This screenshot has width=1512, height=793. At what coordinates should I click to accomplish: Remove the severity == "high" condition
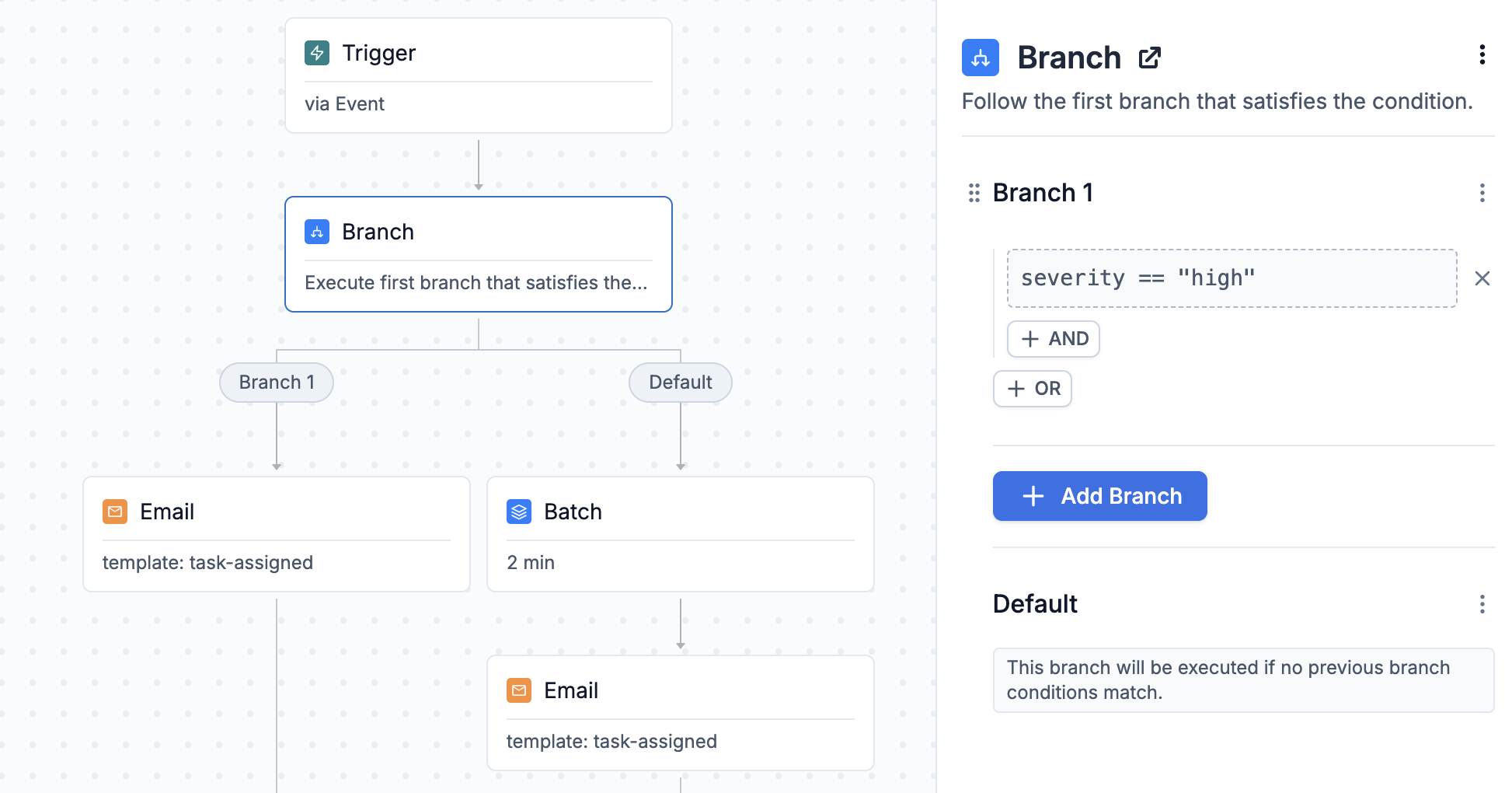[1482, 278]
